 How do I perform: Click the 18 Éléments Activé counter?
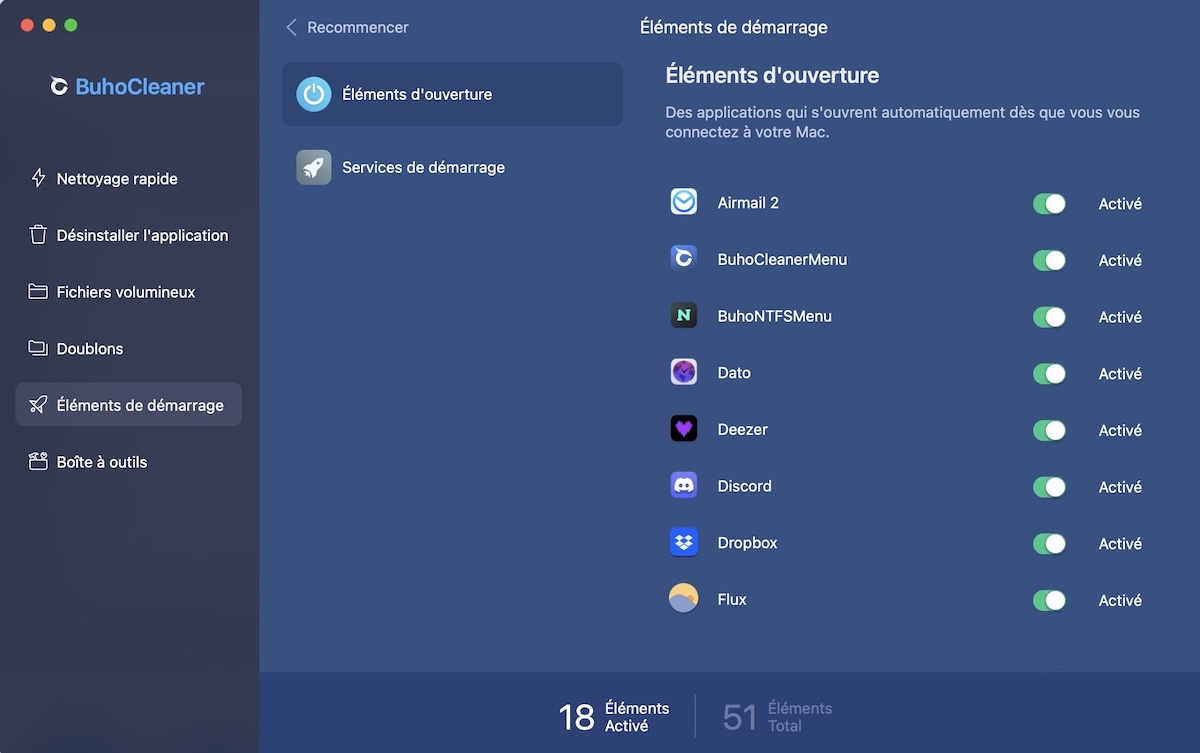click(x=614, y=716)
